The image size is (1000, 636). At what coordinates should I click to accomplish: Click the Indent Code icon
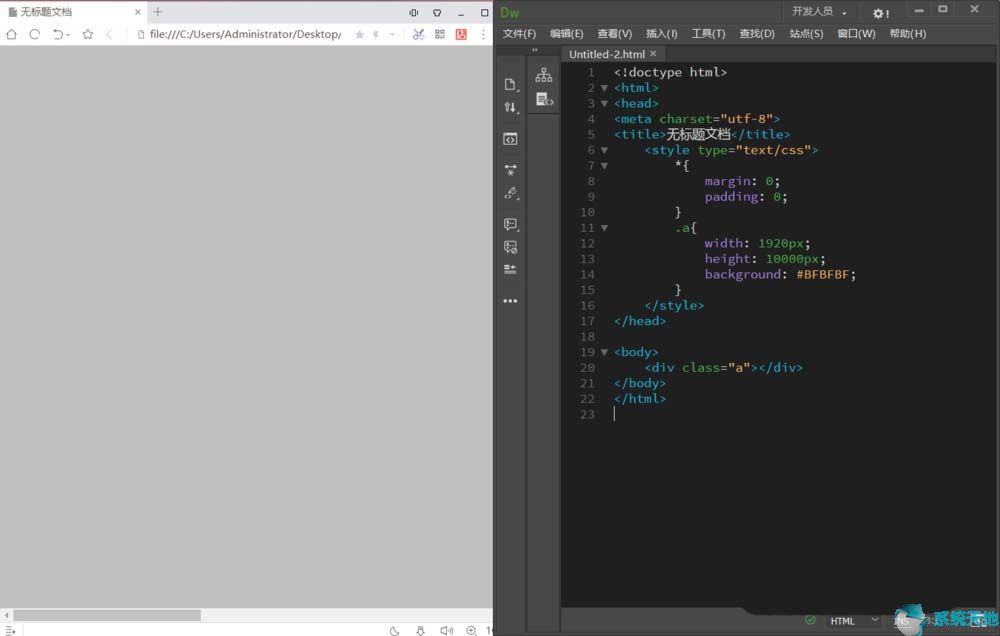click(510, 269)
